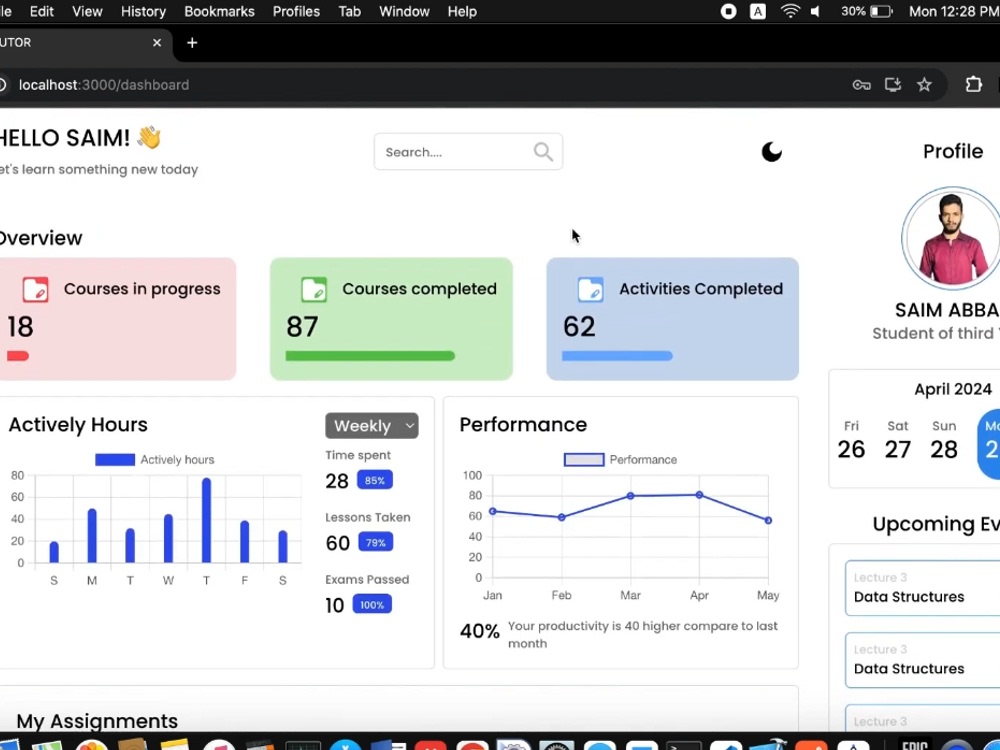Click the waving hand emoji
Screen dimensions: 1000x750
(x=149, y=137)
